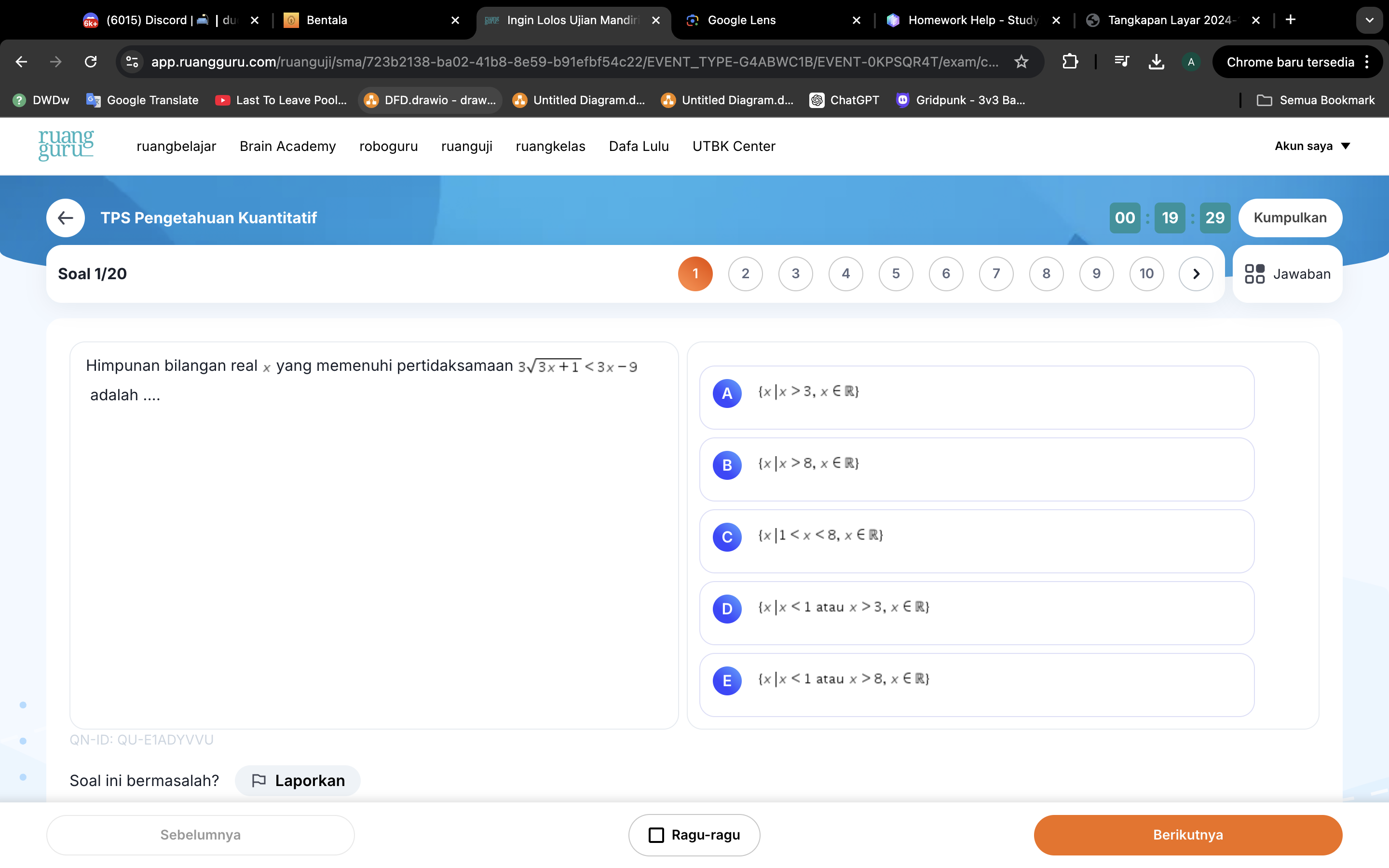Open the Brain Academy menu
This screenshot has width=1389, height=868.
pyautogui.click(x=287, y=146)
